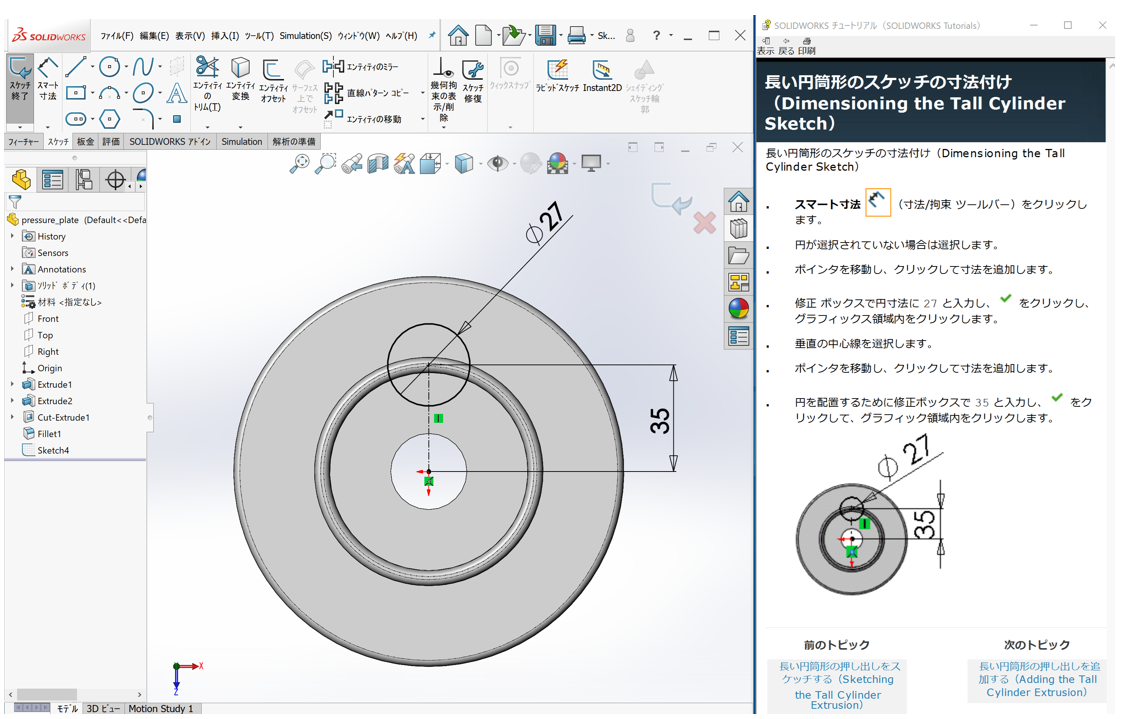Viewport: 1126px width, 719px height.
Task: Select the Sketch Fillet tool
Action: pos(143,119)
